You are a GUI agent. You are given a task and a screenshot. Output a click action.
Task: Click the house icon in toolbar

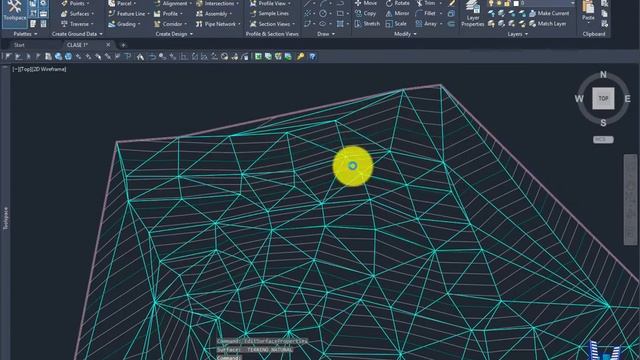(x=140, y=57)
